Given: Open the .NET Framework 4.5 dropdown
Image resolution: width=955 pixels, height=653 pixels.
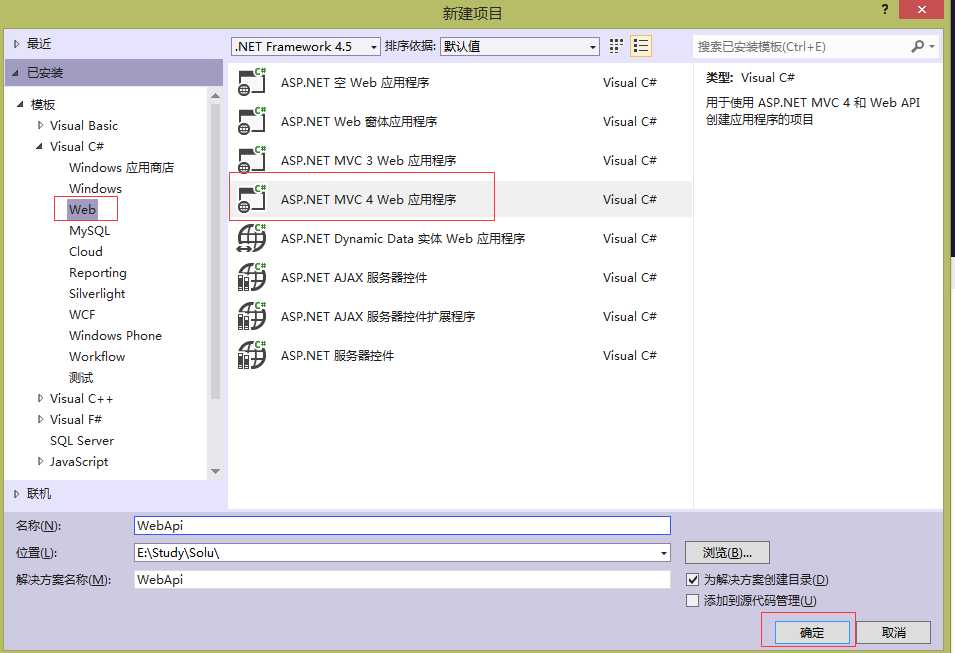Looking at the screenshot, I should point(306,46).
